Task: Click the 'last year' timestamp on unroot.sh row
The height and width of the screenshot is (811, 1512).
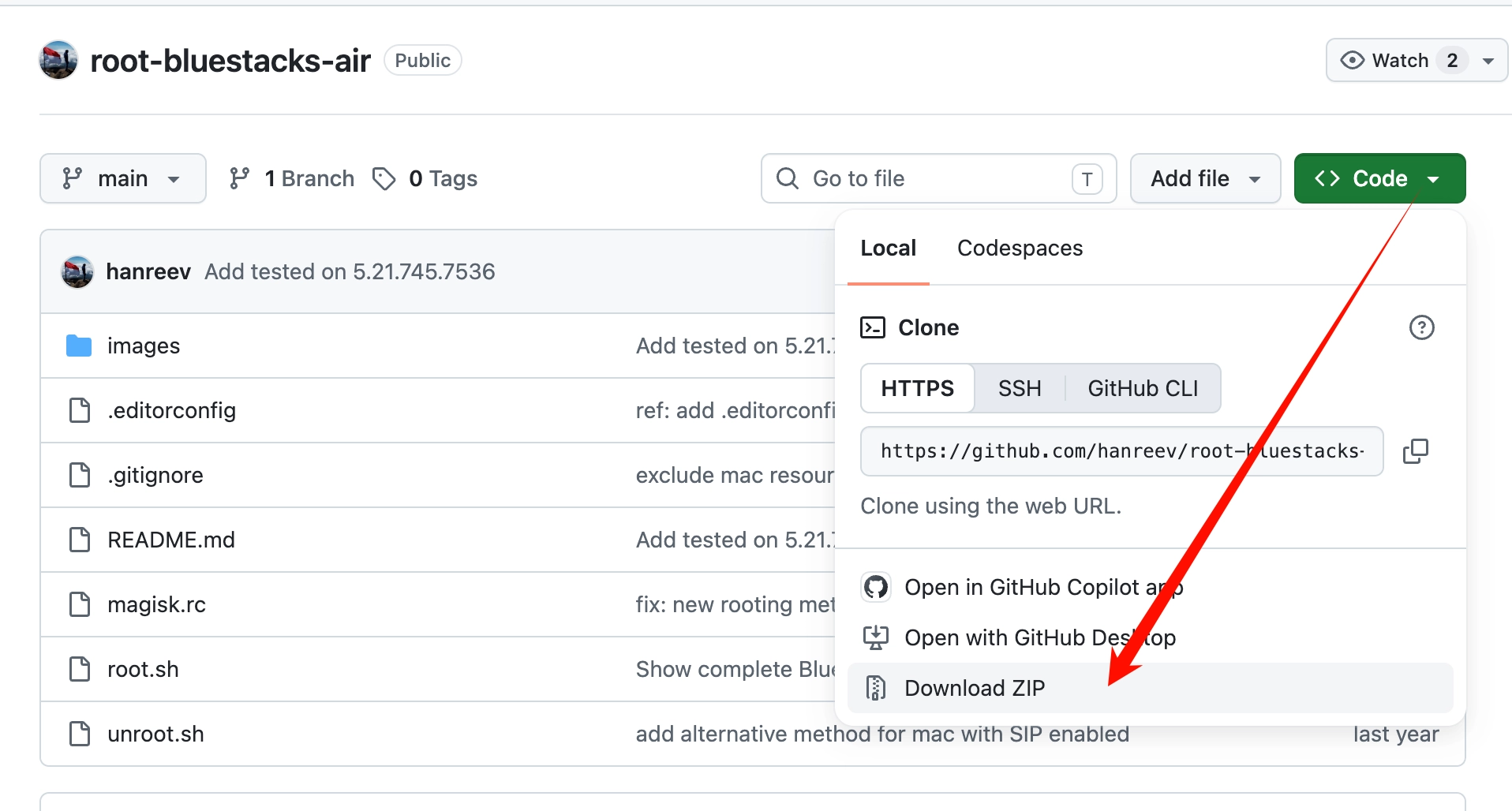Action: coord(1396,734)
